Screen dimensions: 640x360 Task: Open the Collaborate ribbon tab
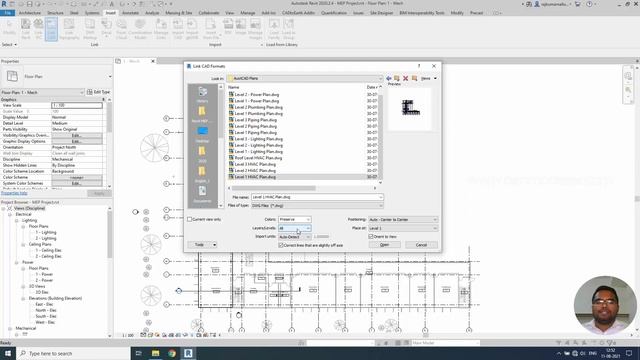(209, 13)
